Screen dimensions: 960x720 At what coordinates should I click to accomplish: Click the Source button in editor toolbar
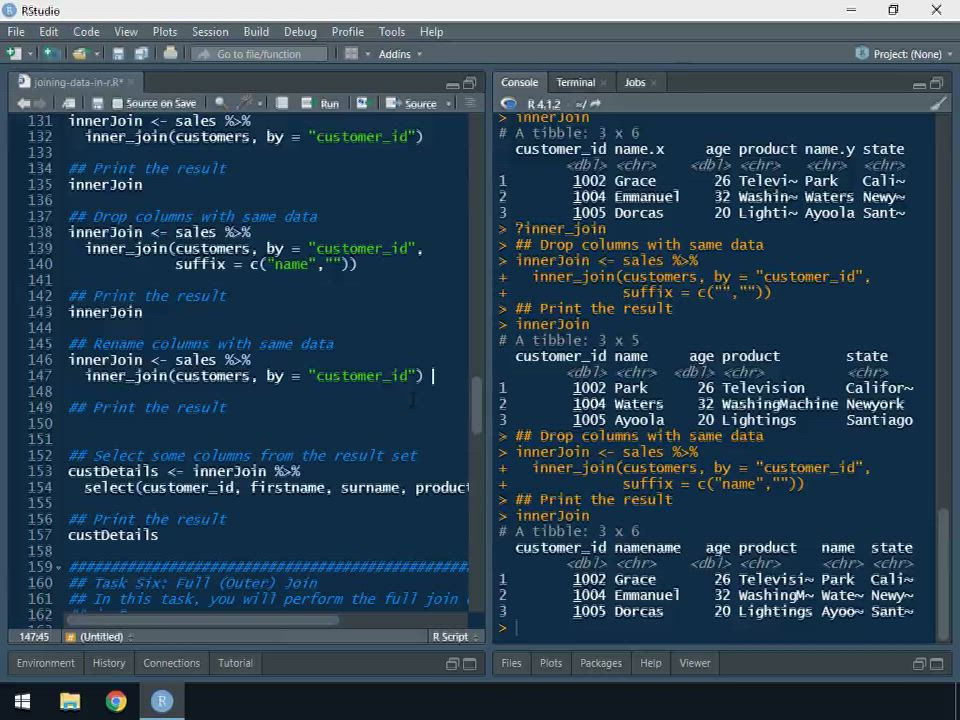point(413,103)
